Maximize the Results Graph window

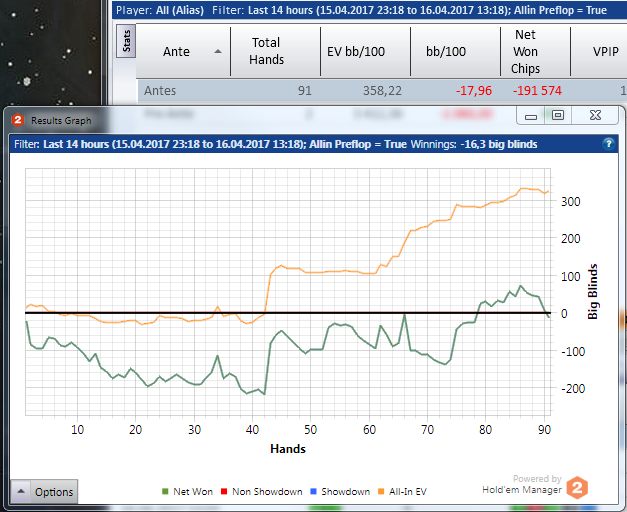pyautogui.click(x=557, y=116)
